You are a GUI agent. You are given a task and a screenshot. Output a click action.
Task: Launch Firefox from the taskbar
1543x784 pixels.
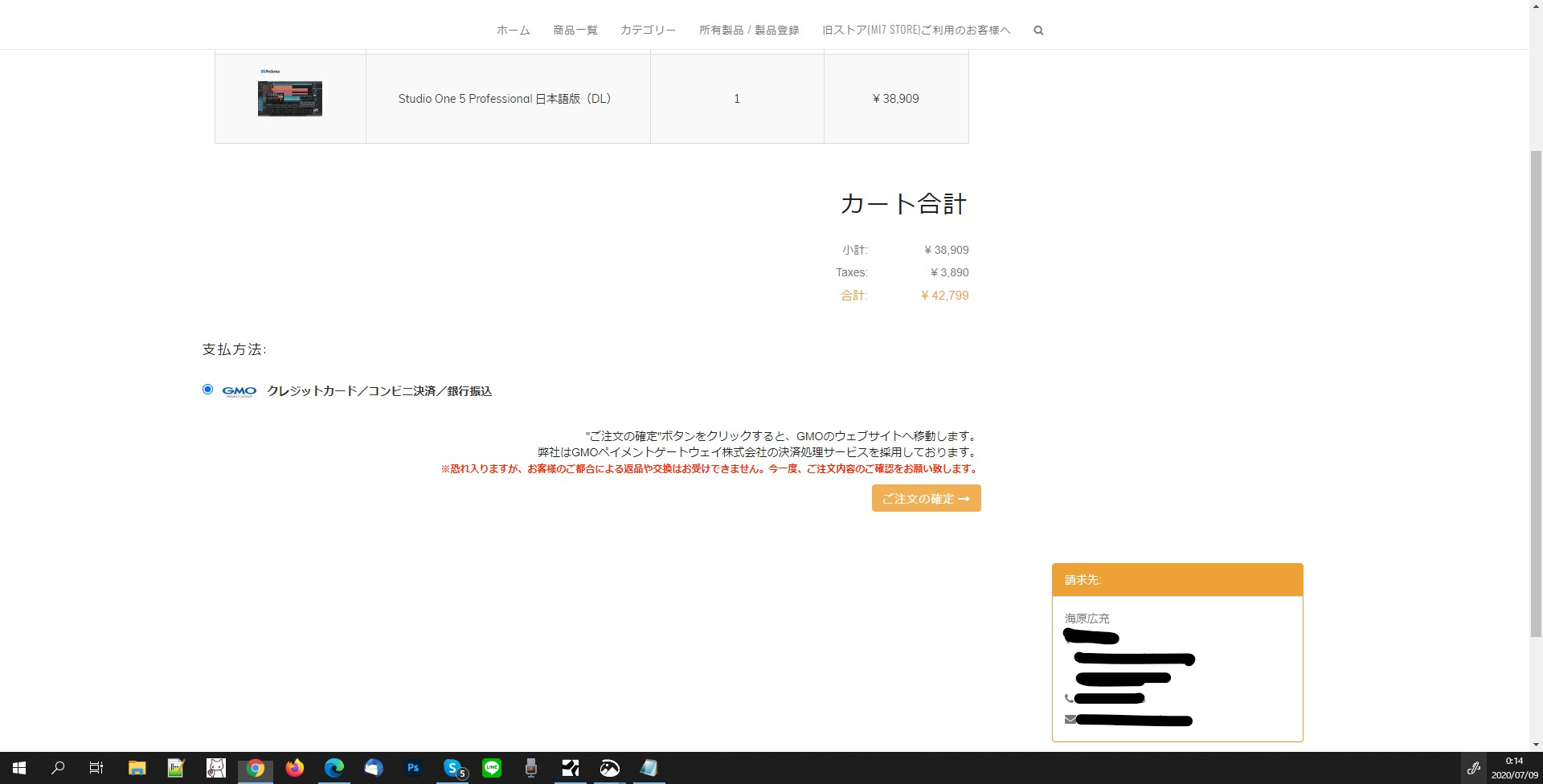[x=294, y=768]
